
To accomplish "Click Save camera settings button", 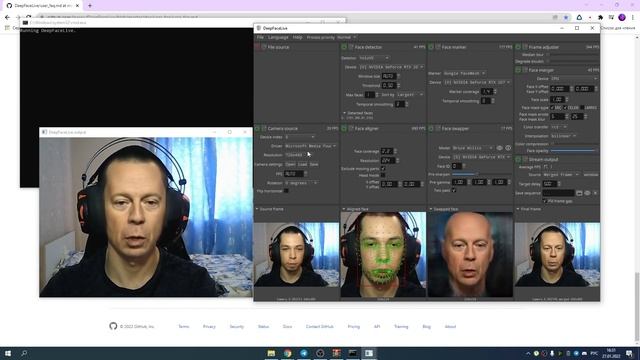I will [x=314, y=164].
